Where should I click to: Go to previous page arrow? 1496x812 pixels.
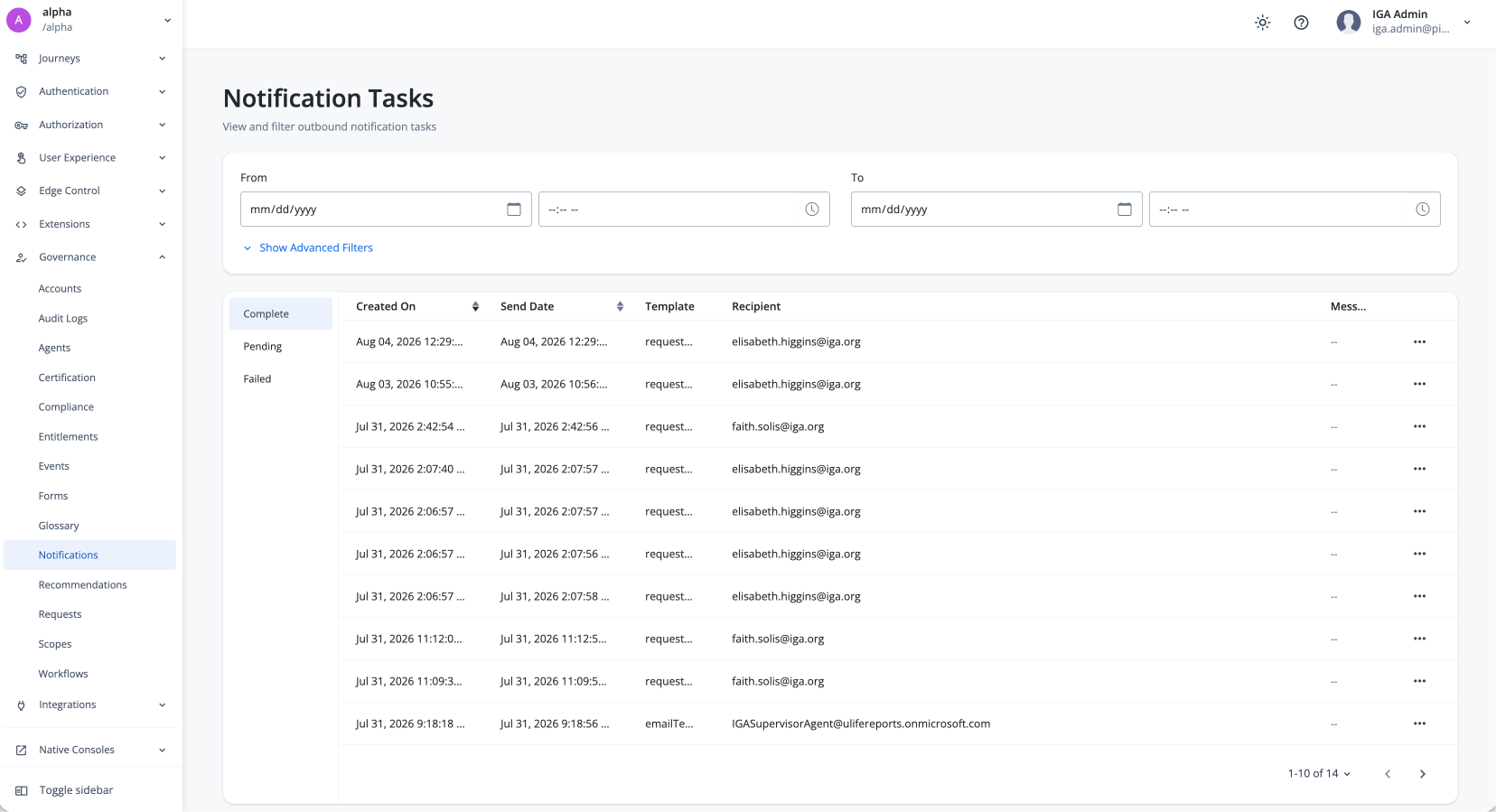point(1388,774)
